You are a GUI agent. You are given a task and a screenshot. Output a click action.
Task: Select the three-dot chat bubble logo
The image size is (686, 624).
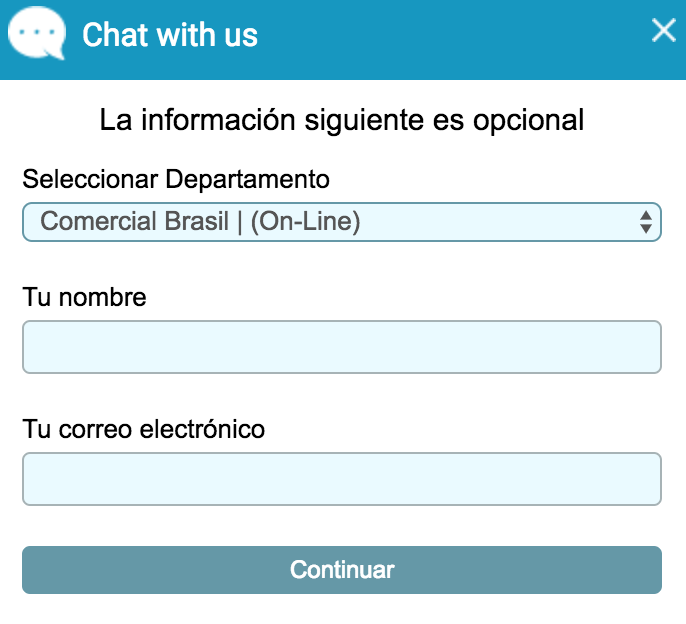coord(37,33)
